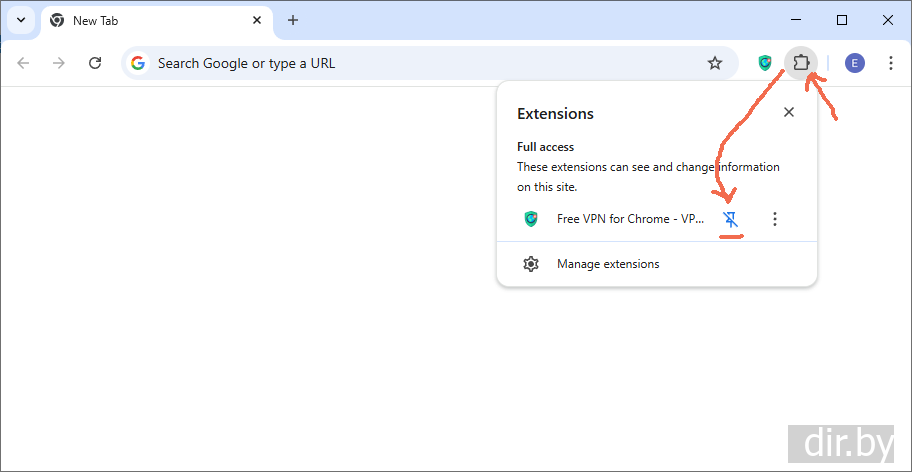Image resolution: width=912 pixels, height=472 pixels.
Task: Close the New Tab tab
Action: coord(257,20)
